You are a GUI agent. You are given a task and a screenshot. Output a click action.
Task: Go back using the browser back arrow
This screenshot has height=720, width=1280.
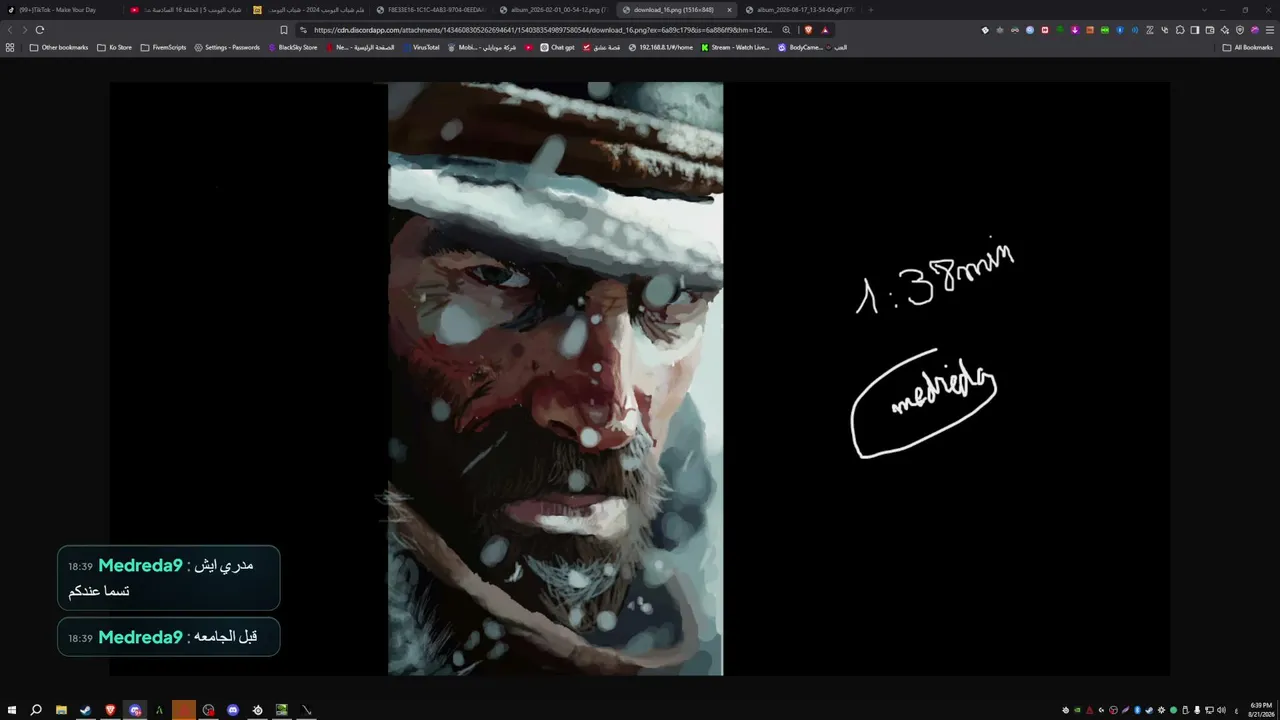[x=11, y=30]
